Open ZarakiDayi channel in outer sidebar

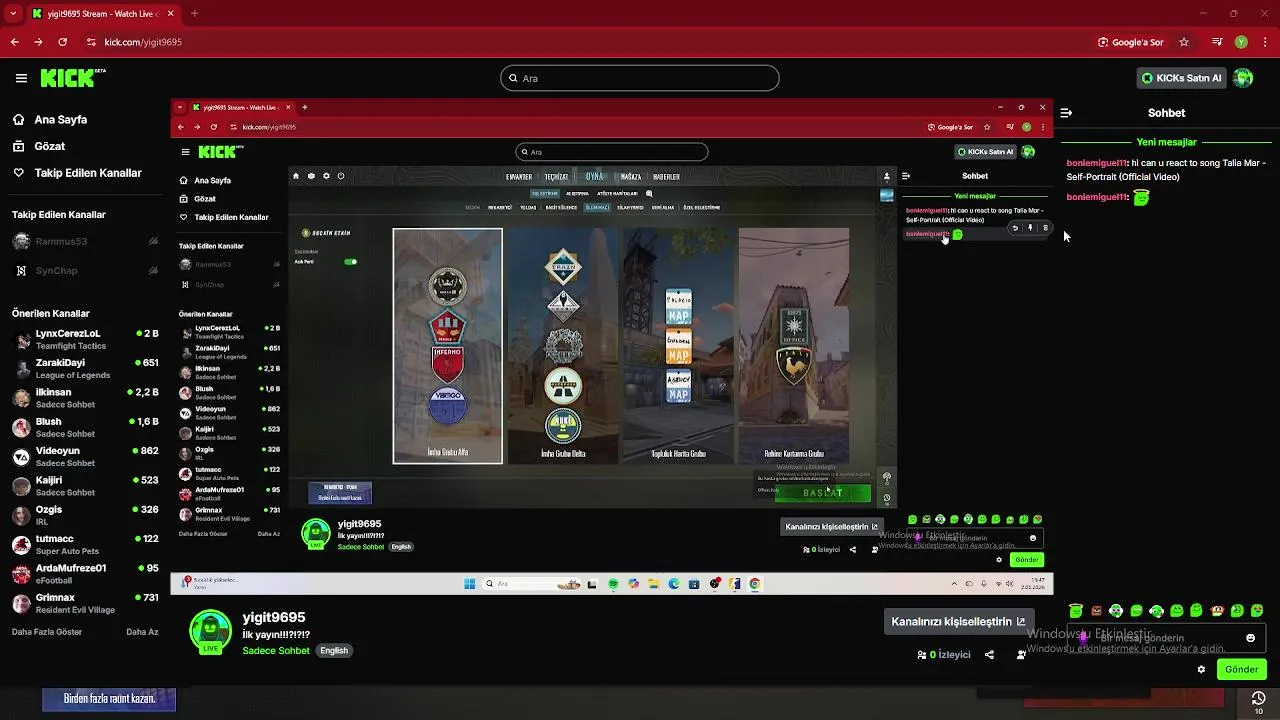point(85,368)
